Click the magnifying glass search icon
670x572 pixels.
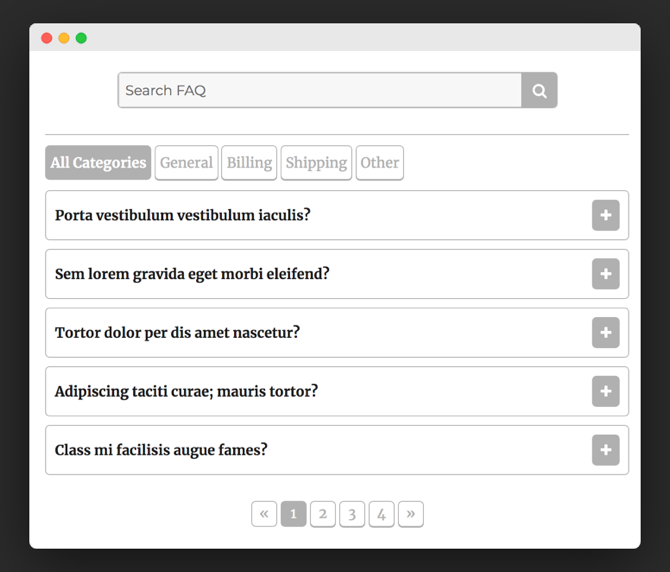coord(539,90)
